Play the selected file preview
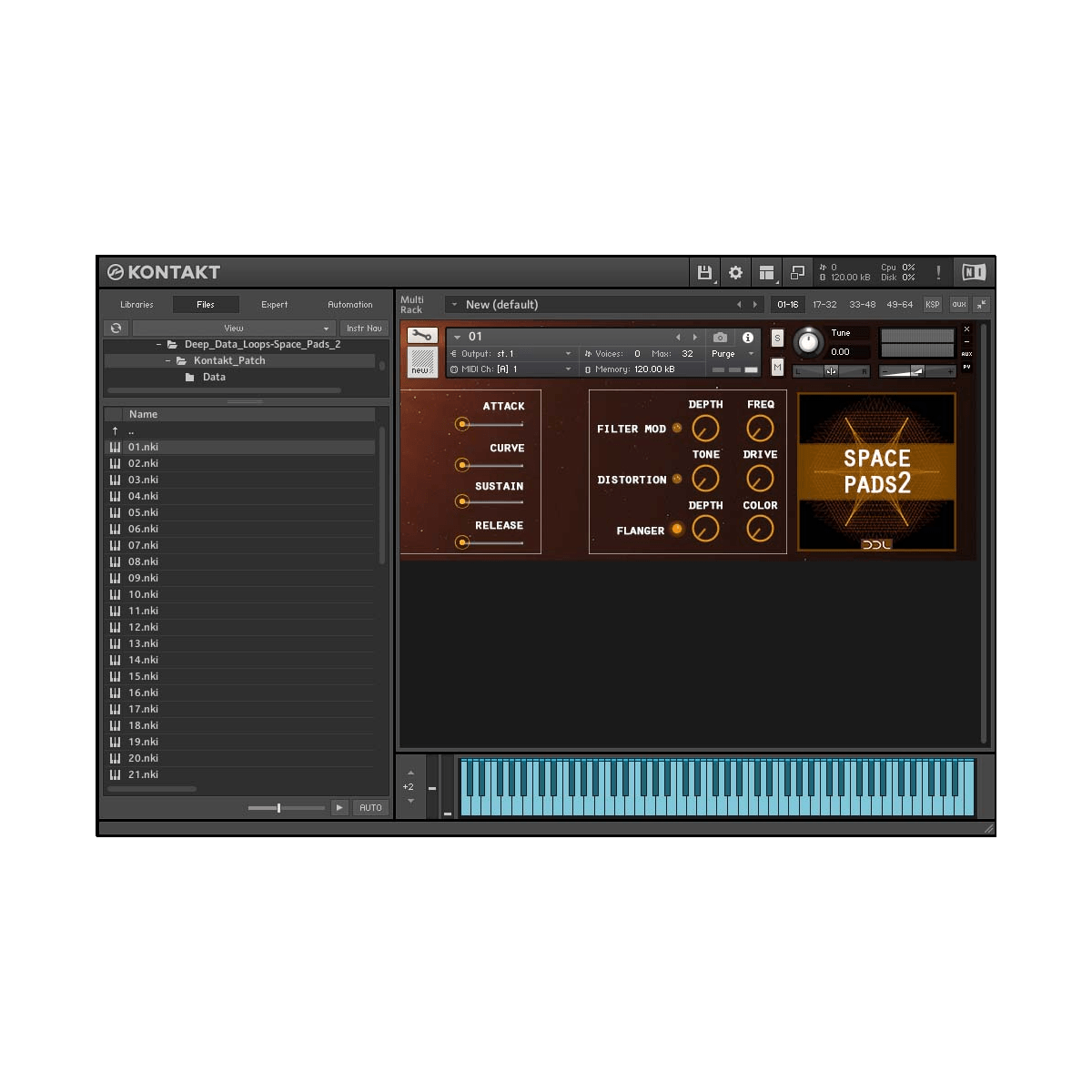The image size is (1092, 1092). pyautogui.click(x=339, y=808)
